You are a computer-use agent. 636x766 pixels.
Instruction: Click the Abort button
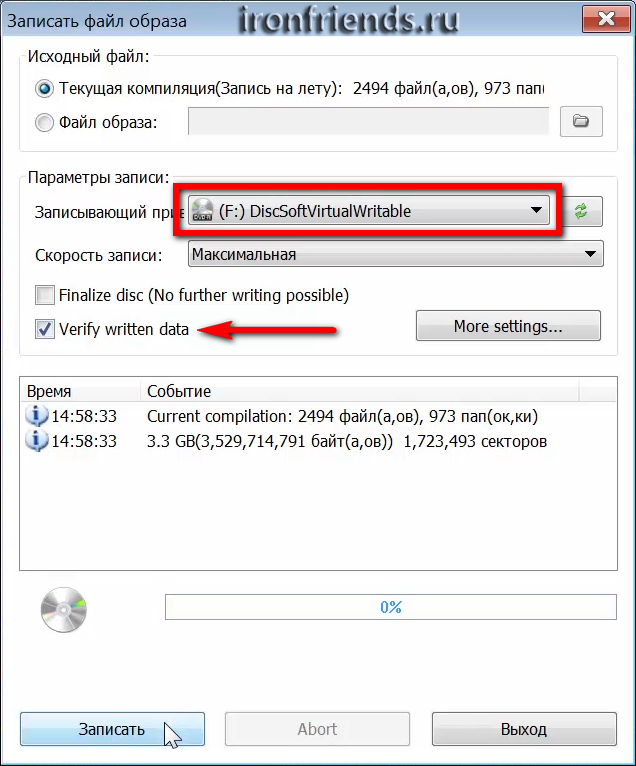pyautogui.click(x=317, y=729)
